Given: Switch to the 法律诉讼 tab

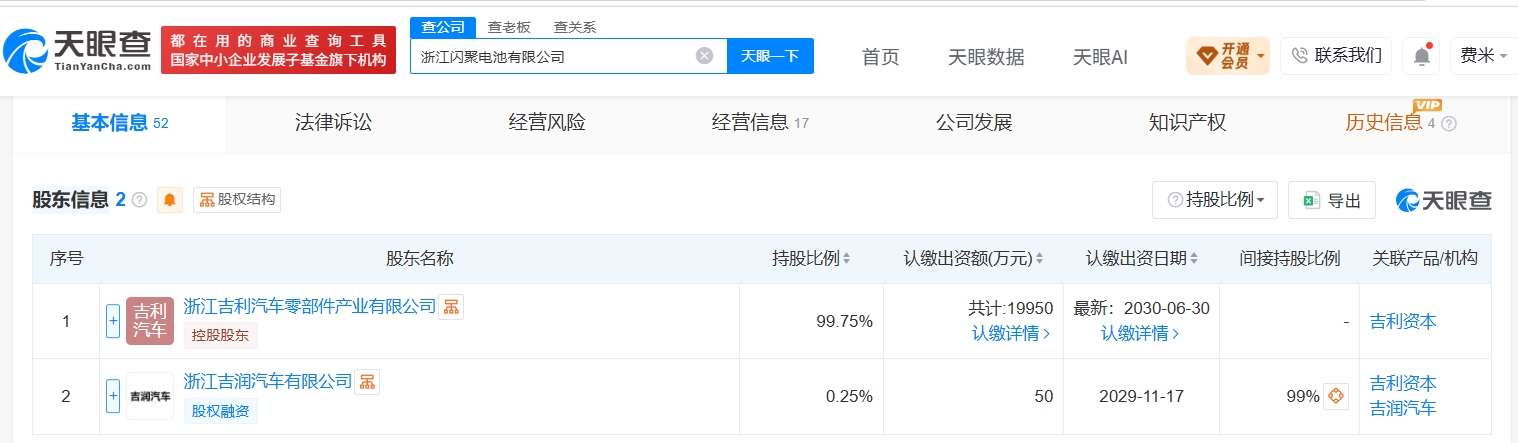Looking at the screenshot, I should coord(333,123).
